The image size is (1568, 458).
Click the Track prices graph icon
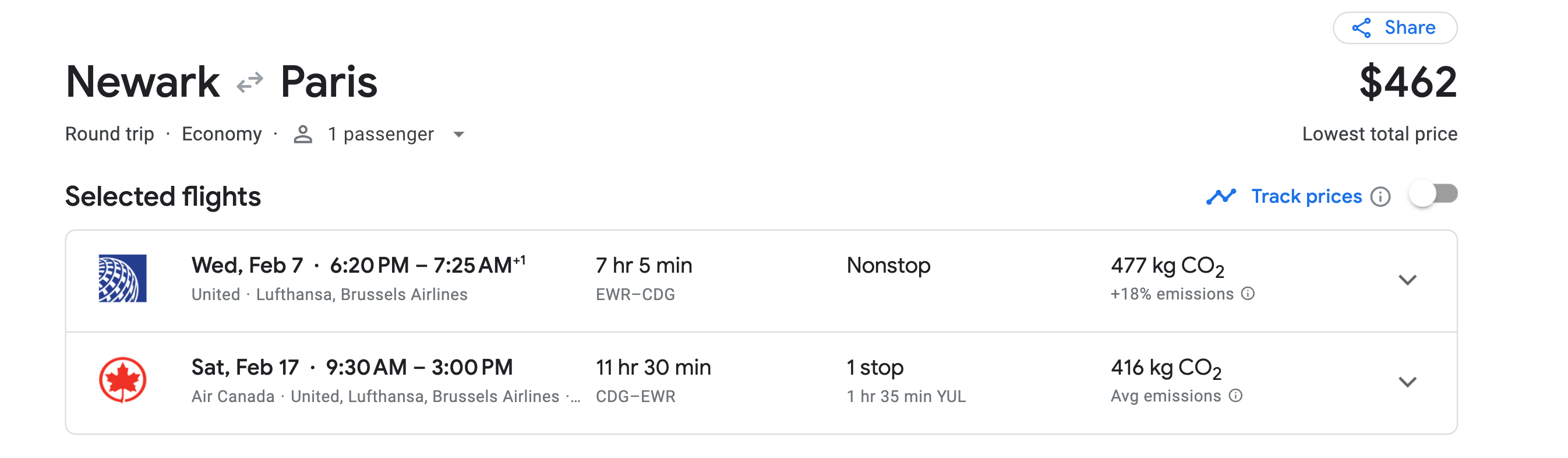click(x=1220, y=196)
